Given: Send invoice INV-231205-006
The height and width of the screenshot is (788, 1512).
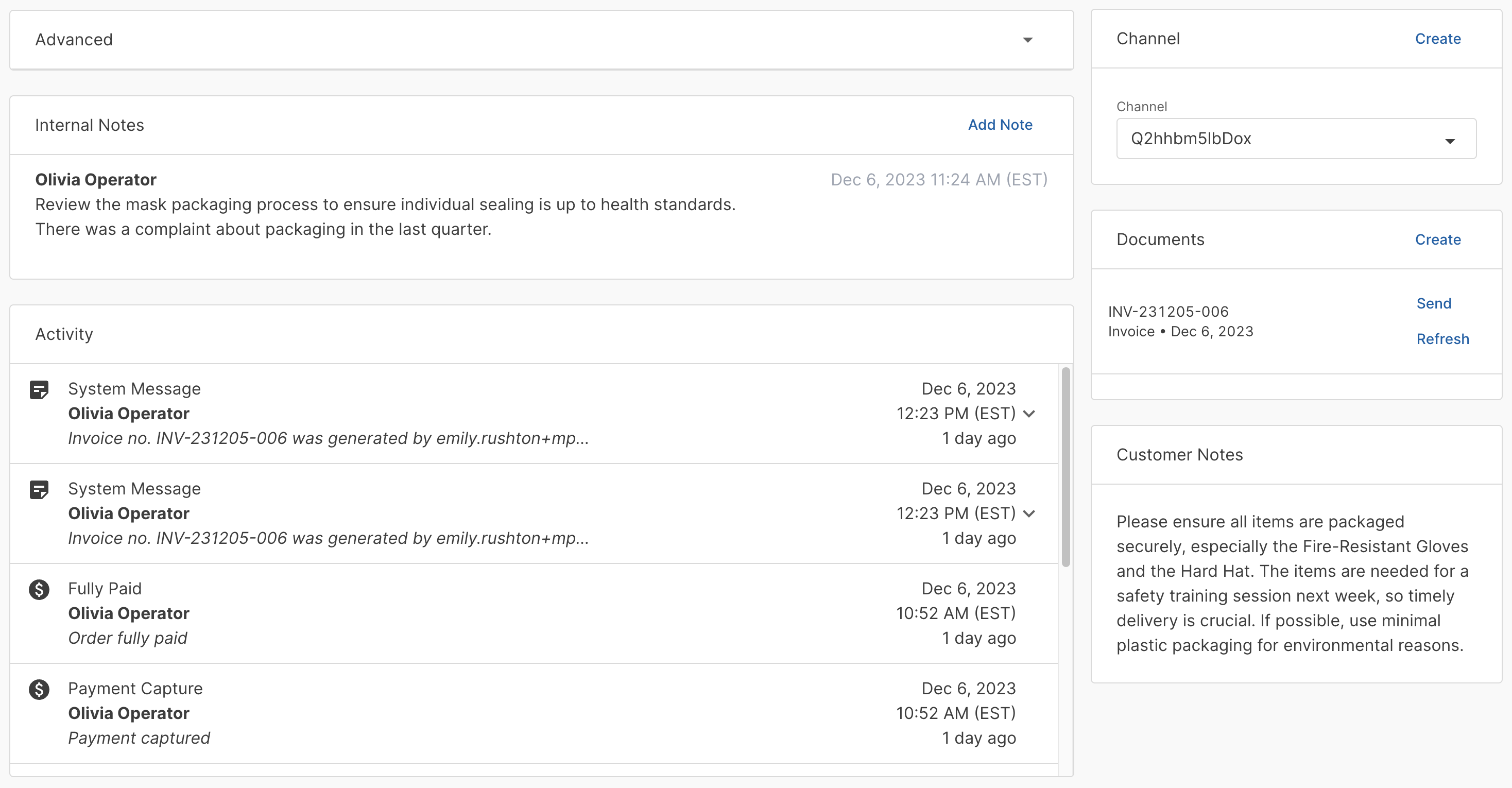Looking at the screenshot, I should [x=1433, y=303].
